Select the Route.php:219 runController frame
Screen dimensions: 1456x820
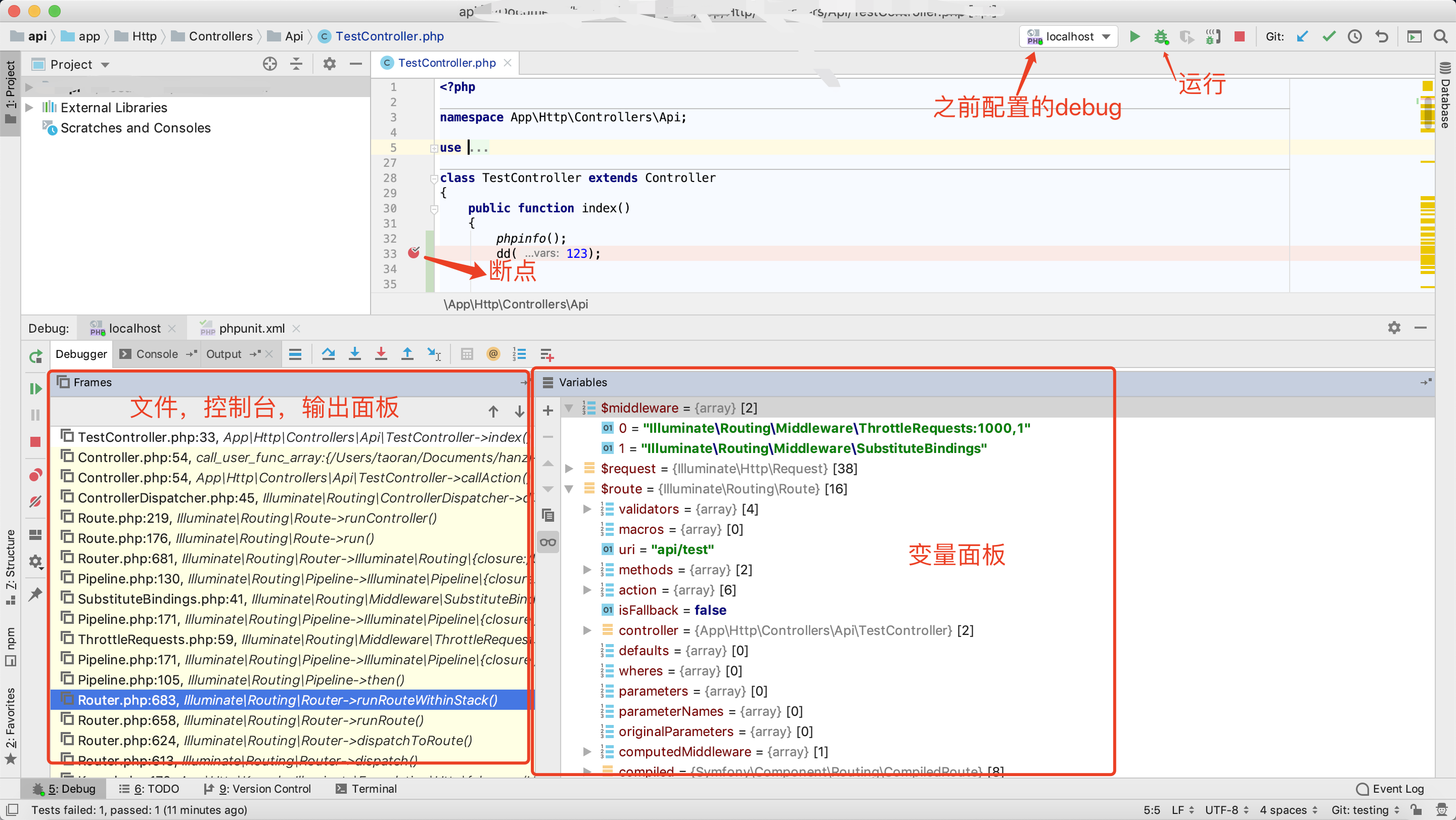(257, 518)
